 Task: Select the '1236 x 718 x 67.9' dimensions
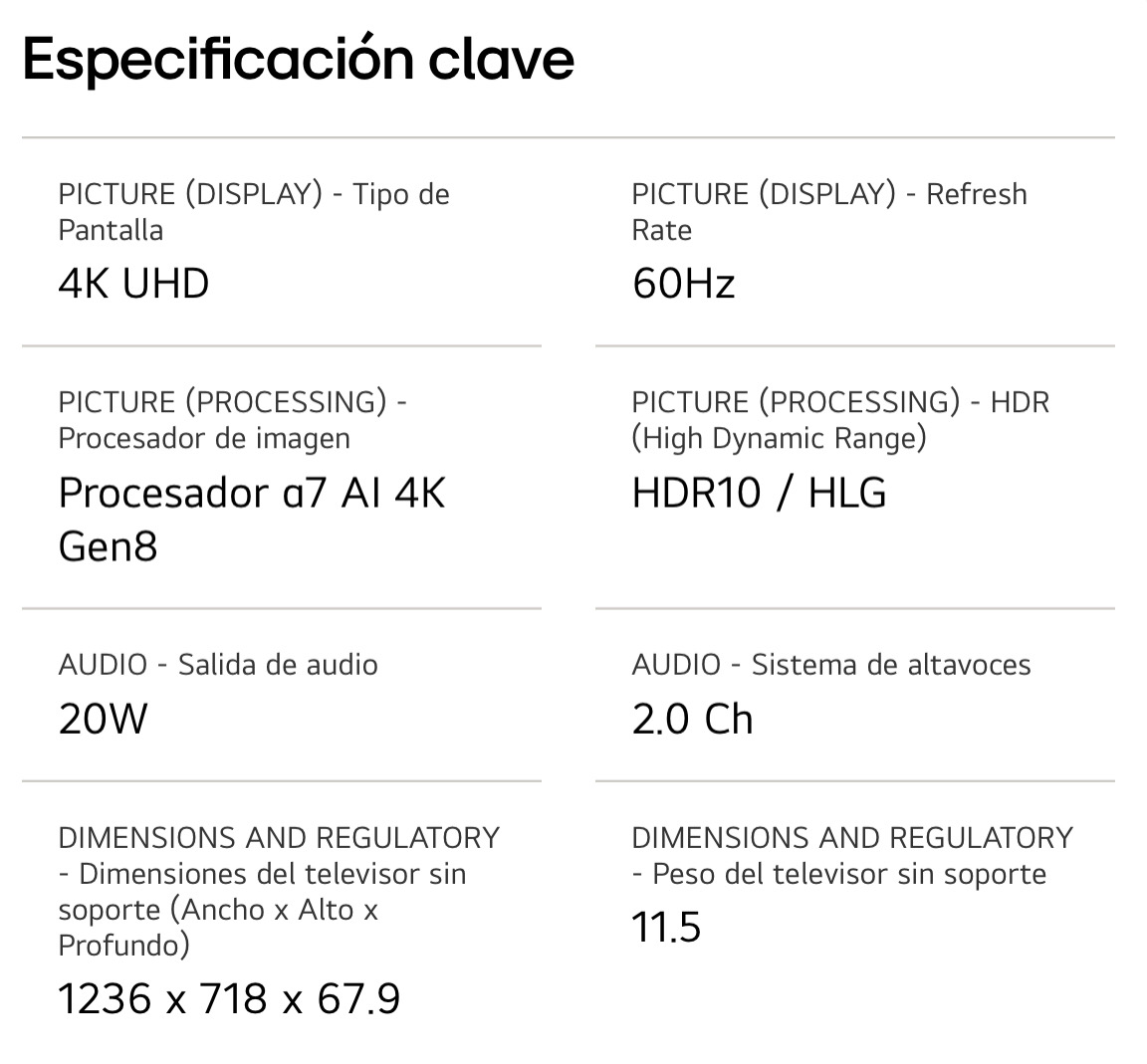click(x=229, y=998)
